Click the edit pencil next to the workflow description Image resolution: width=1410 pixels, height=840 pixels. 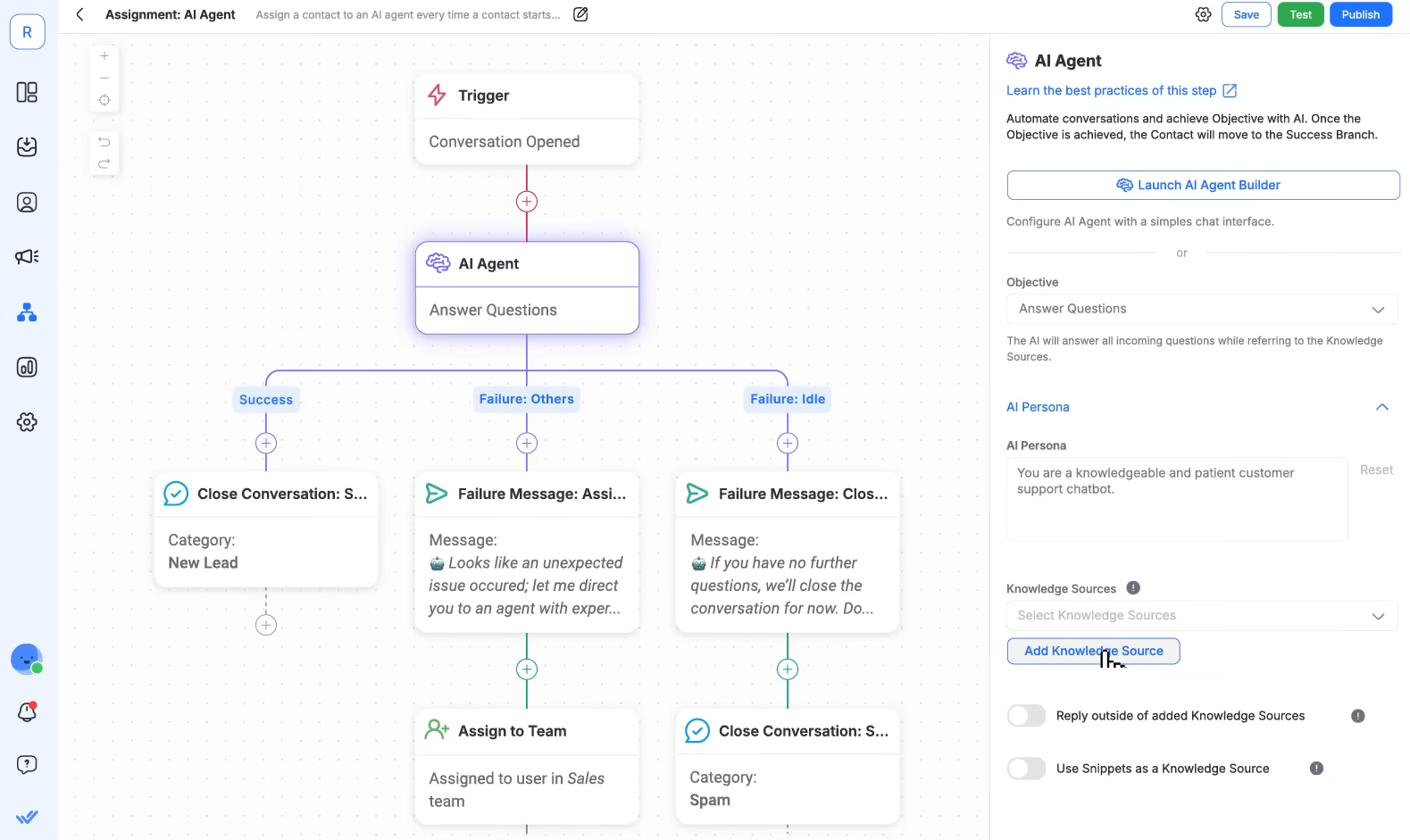(x=580, y=14)
